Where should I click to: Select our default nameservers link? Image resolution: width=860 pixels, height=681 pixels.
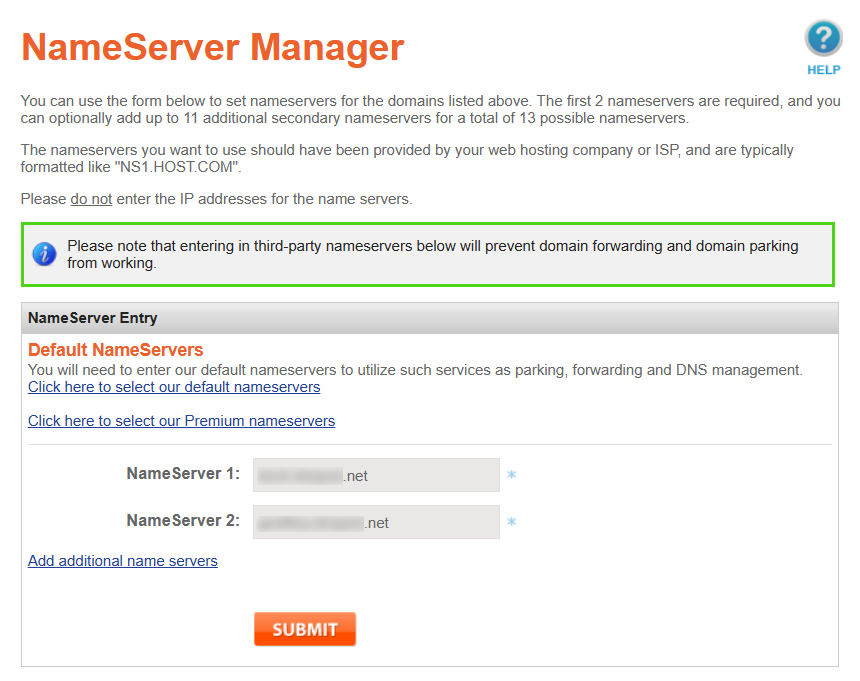(x=174, y=387)
